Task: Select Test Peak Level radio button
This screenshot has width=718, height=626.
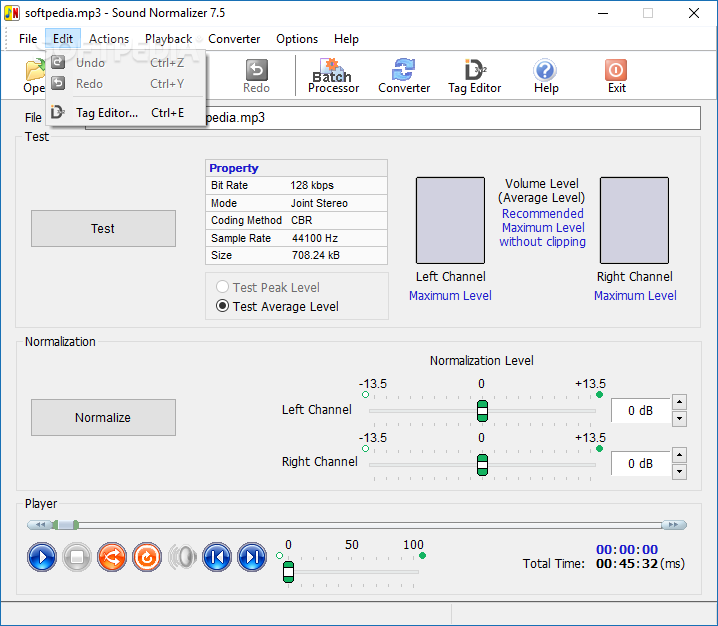Action: point(267,287)
